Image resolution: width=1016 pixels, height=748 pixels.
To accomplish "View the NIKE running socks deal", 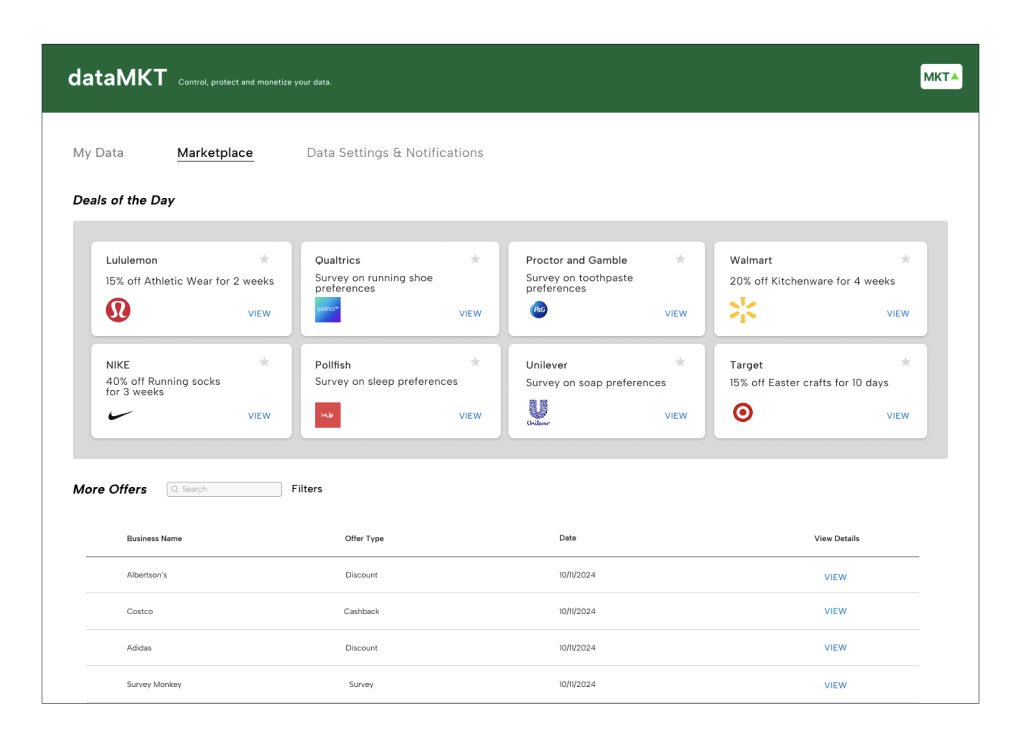I will (259, 416).
